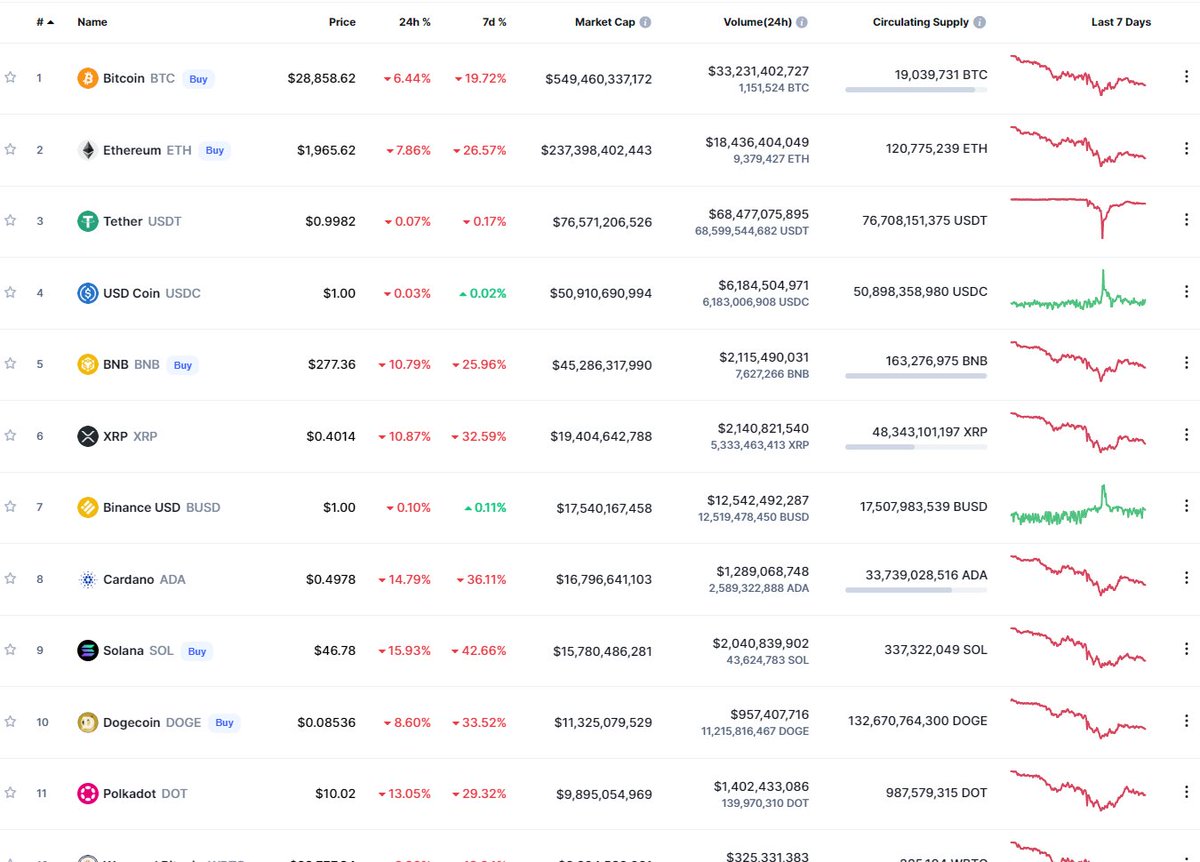Screen dimensions: 1200x862
Task: Open Circulating Supply info tooltip icon
Action: [979, 22]
